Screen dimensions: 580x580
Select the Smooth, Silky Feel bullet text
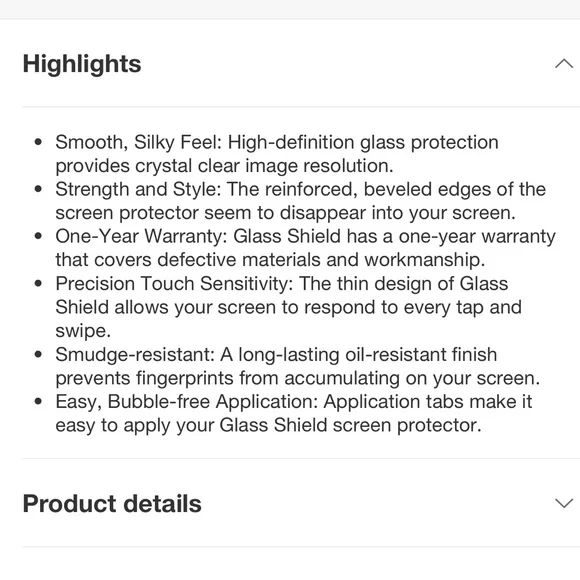(277, 154)
